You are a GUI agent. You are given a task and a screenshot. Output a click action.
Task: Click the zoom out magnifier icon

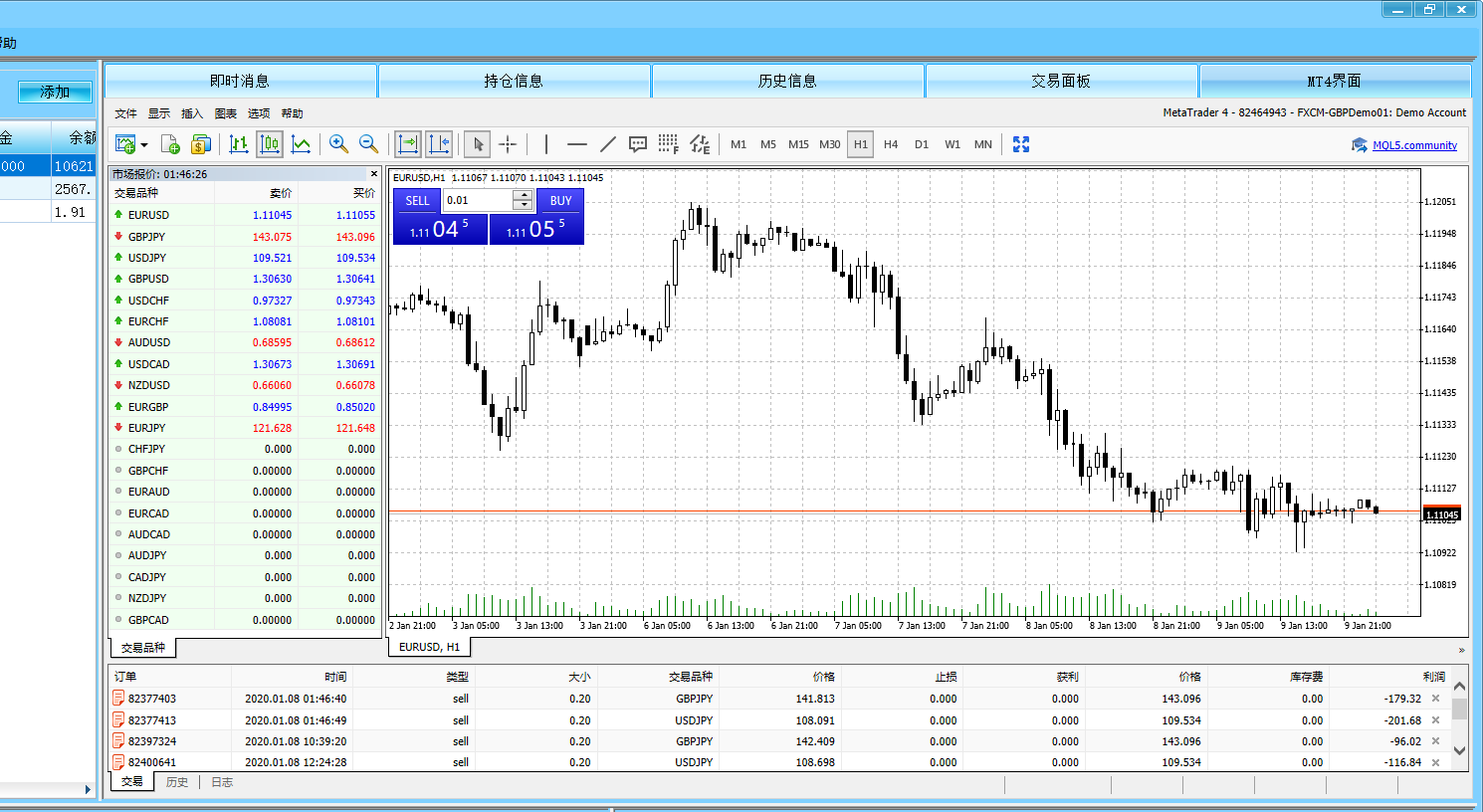(368, 144)
